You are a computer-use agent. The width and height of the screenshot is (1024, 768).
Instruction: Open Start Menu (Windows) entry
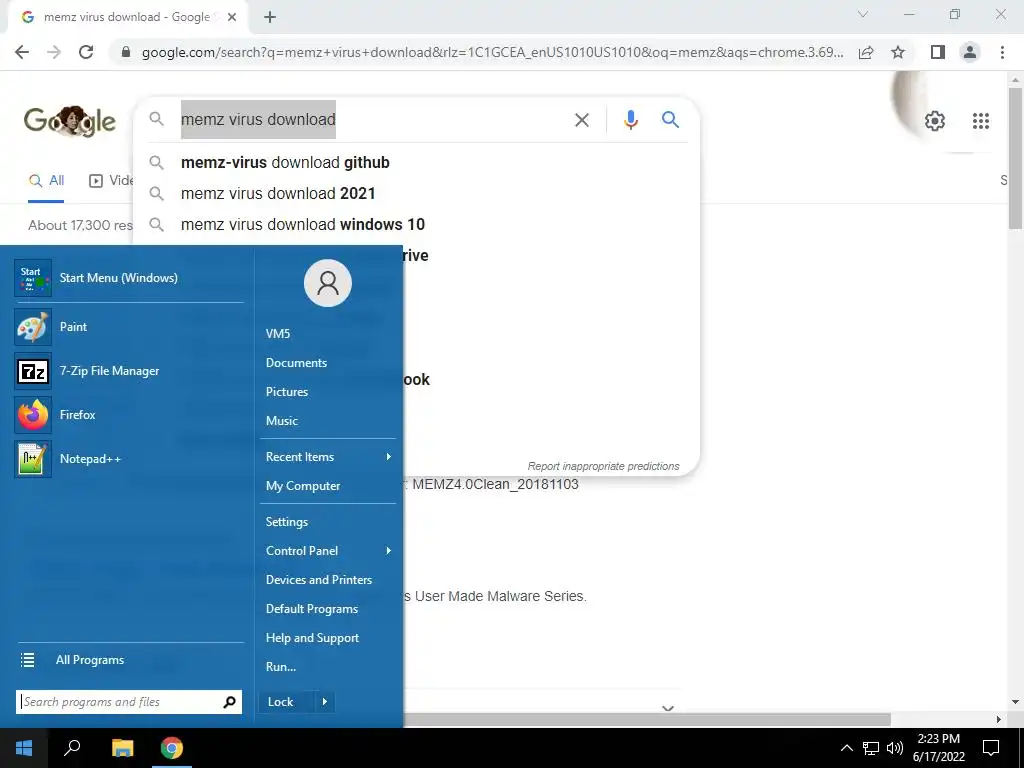[129, 278]
